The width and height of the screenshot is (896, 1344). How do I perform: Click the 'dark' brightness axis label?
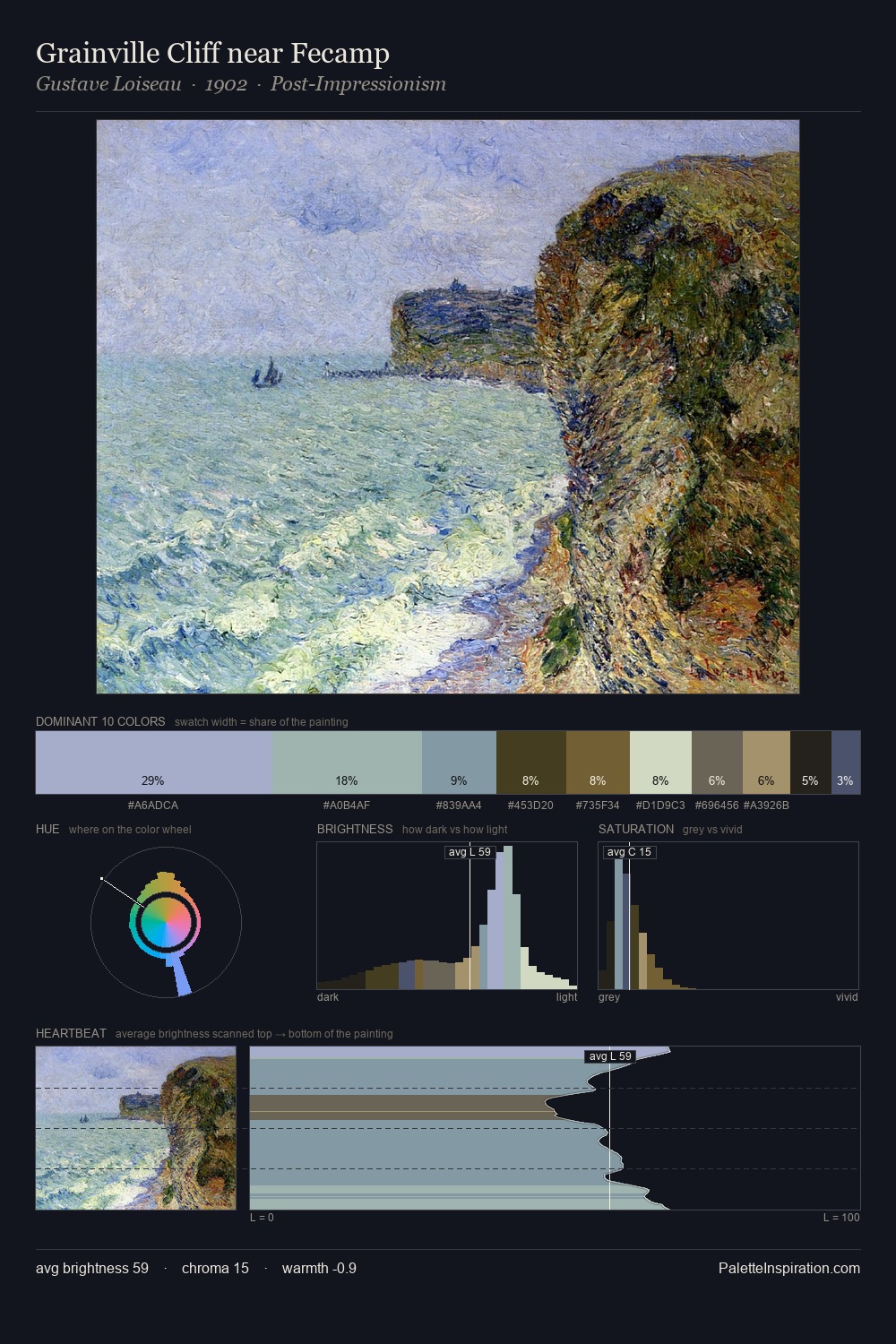click(328, 997)
